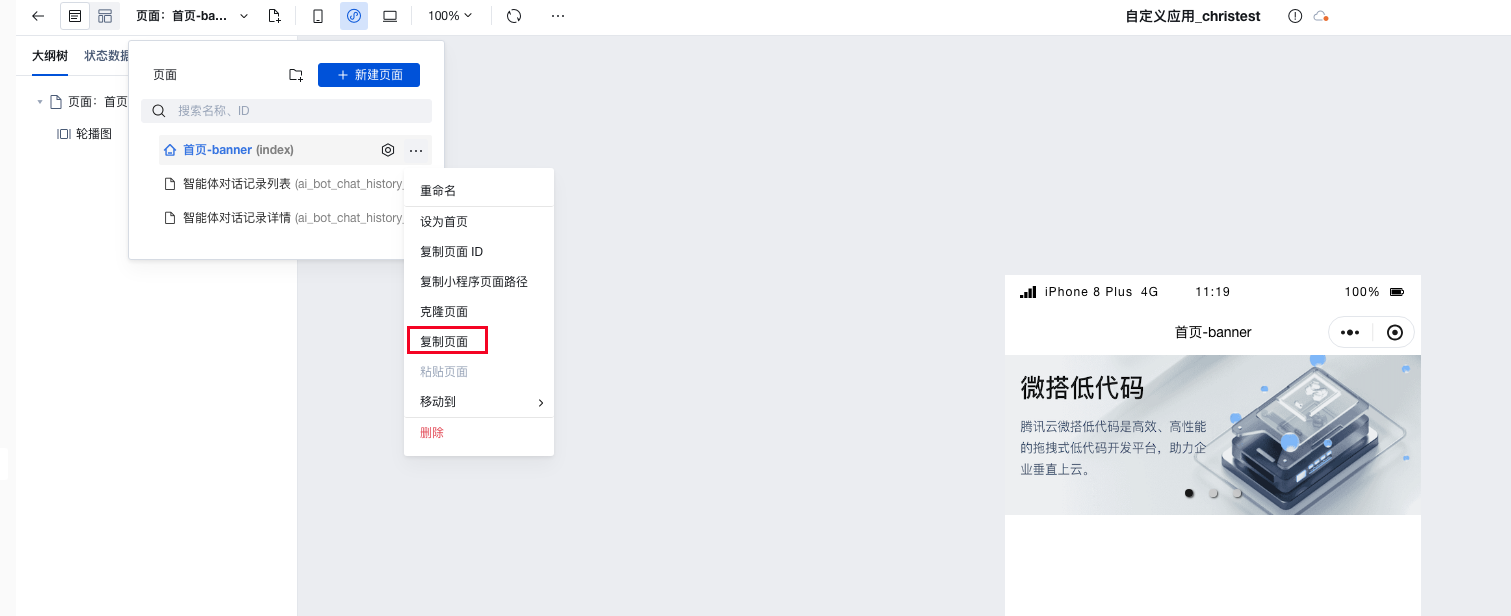The width and height of the screenshot is (1511, 616).
Task: Click the preview's capsule circle close icon
Action: [1395, 333]
